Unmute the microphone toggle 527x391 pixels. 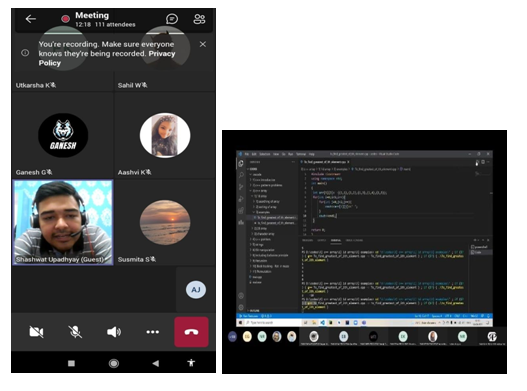click(x=75, y=332)
